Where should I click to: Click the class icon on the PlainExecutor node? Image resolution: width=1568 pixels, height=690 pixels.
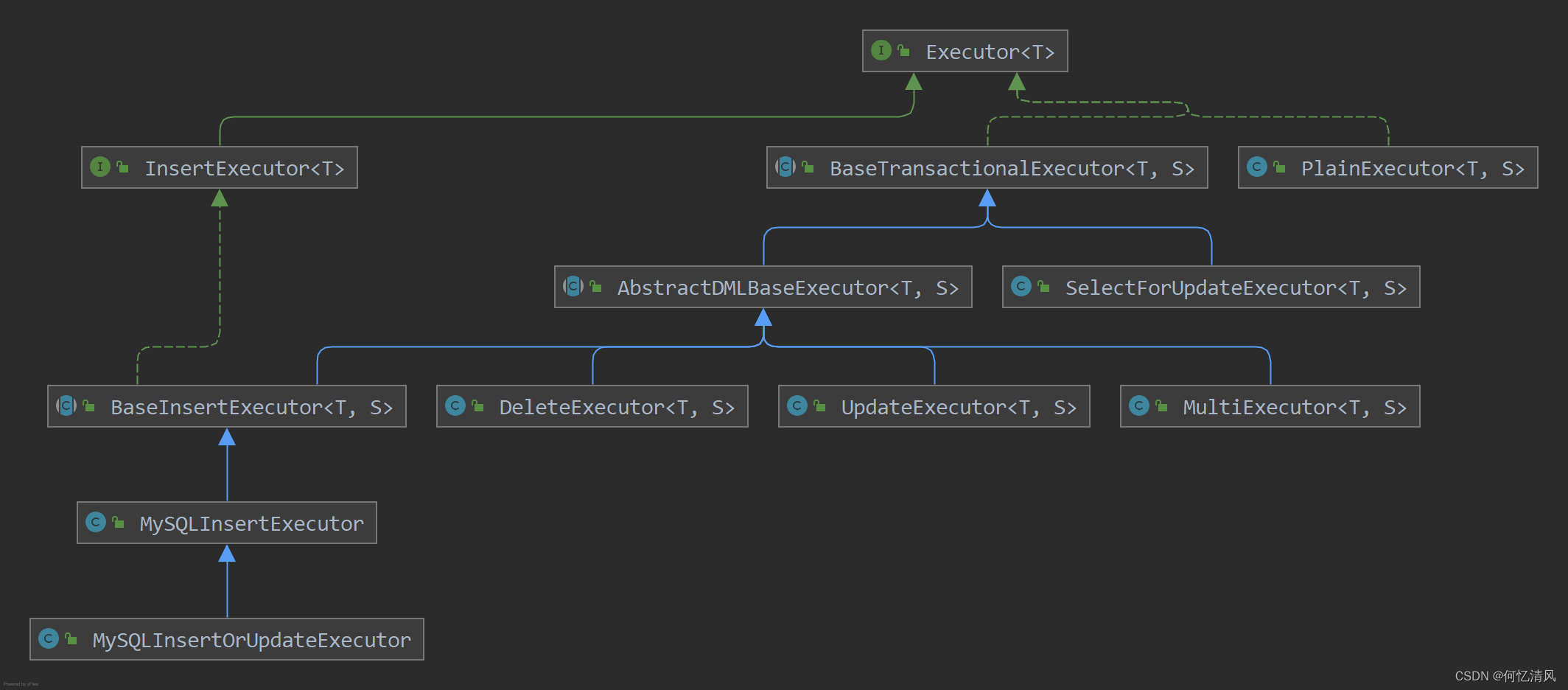pos(1257,167)
